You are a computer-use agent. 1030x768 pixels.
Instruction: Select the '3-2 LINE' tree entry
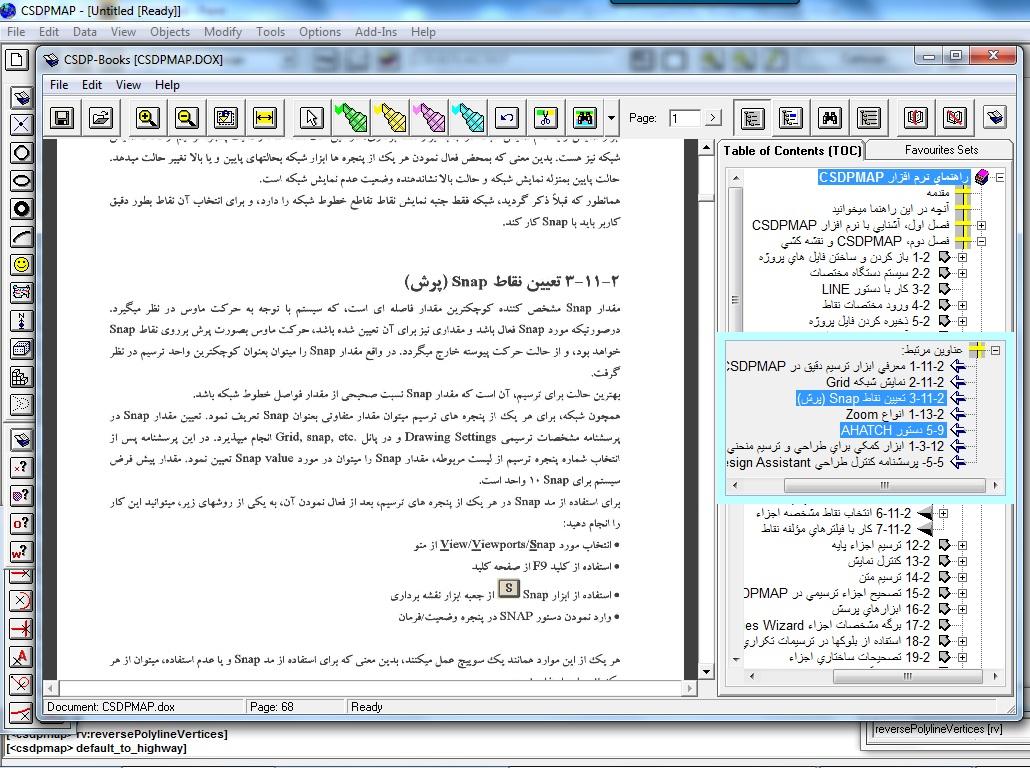[876, 289]
